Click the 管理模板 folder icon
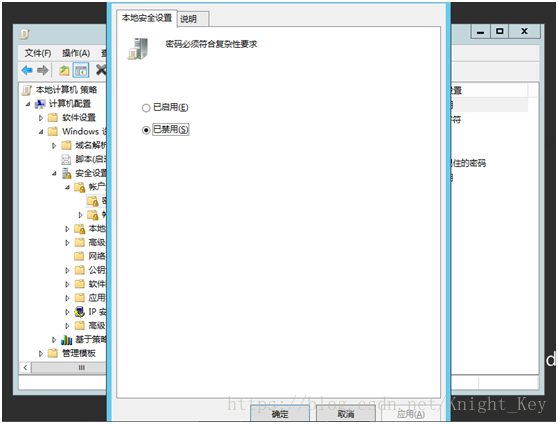The image size is (558, 424). [53, 353]
